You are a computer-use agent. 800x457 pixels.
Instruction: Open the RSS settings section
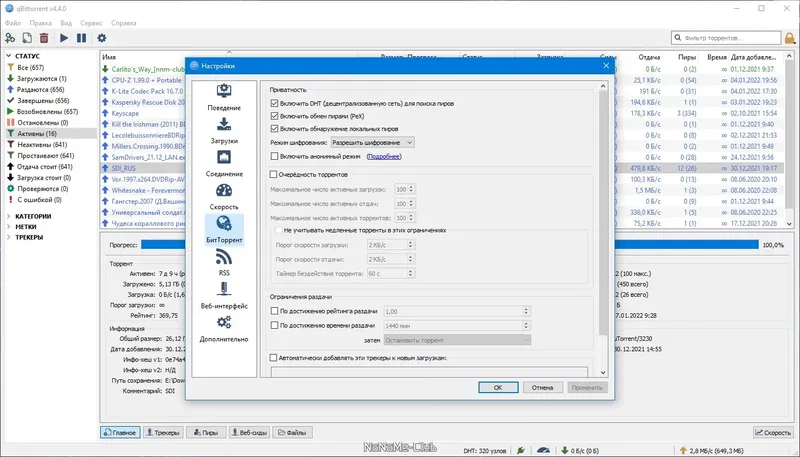point(224,263)
